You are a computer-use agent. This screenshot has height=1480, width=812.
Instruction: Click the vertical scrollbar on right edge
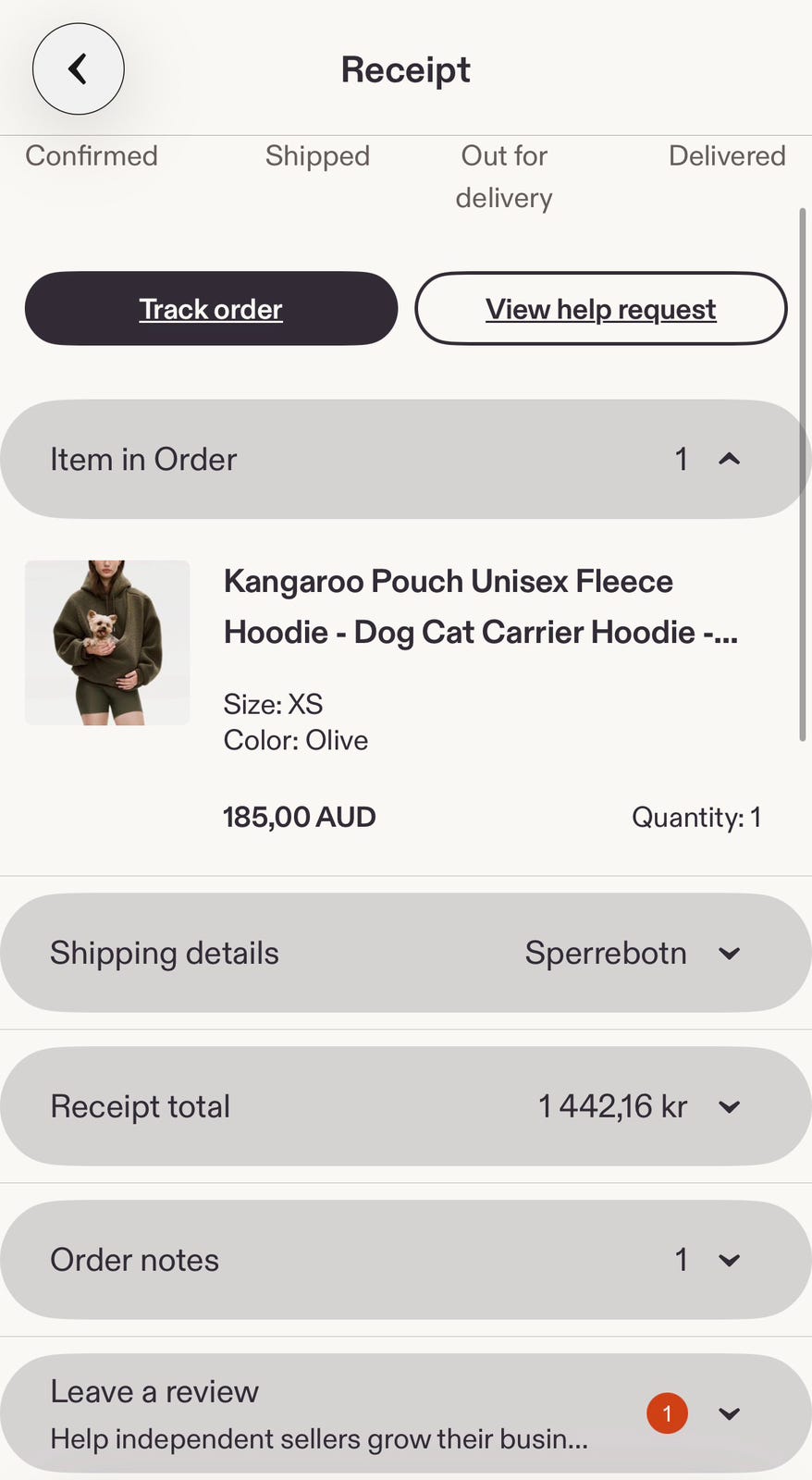(802, 474)
